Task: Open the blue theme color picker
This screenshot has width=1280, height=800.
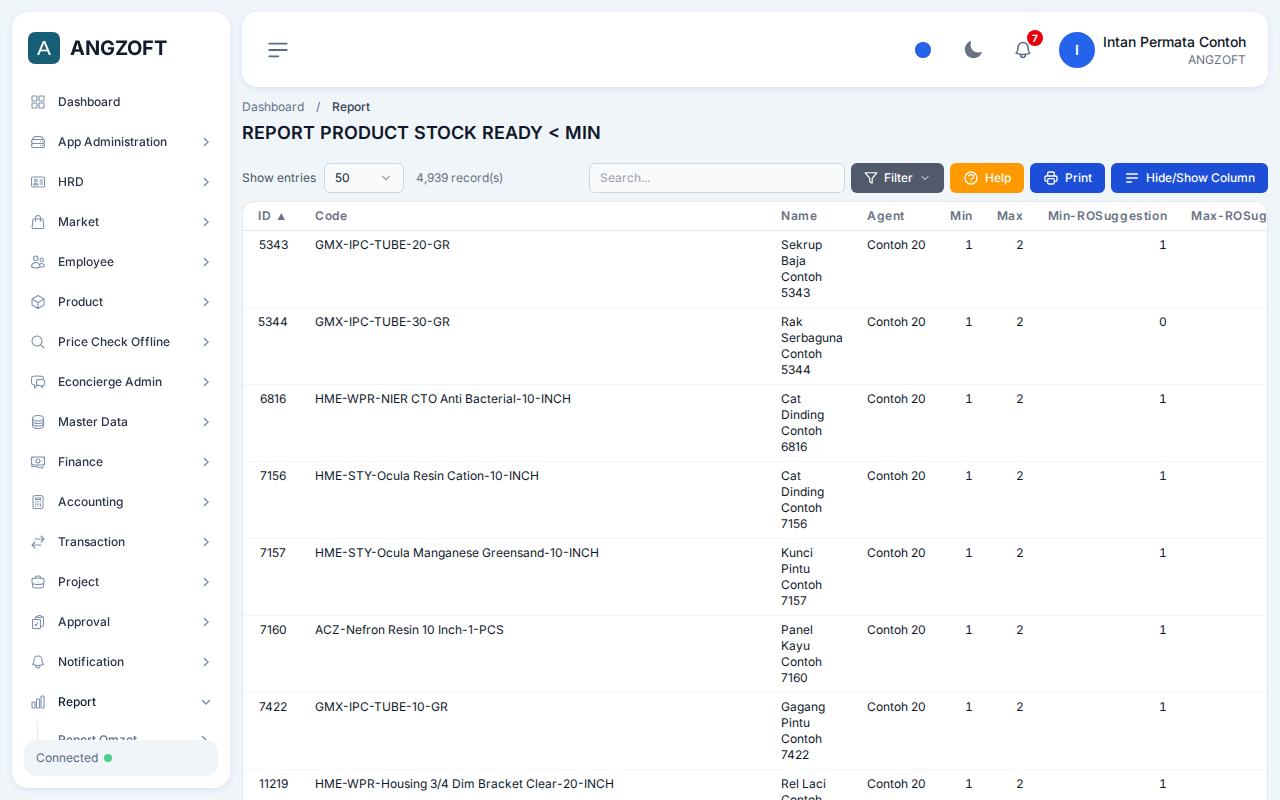Action: tap(923, 50)
